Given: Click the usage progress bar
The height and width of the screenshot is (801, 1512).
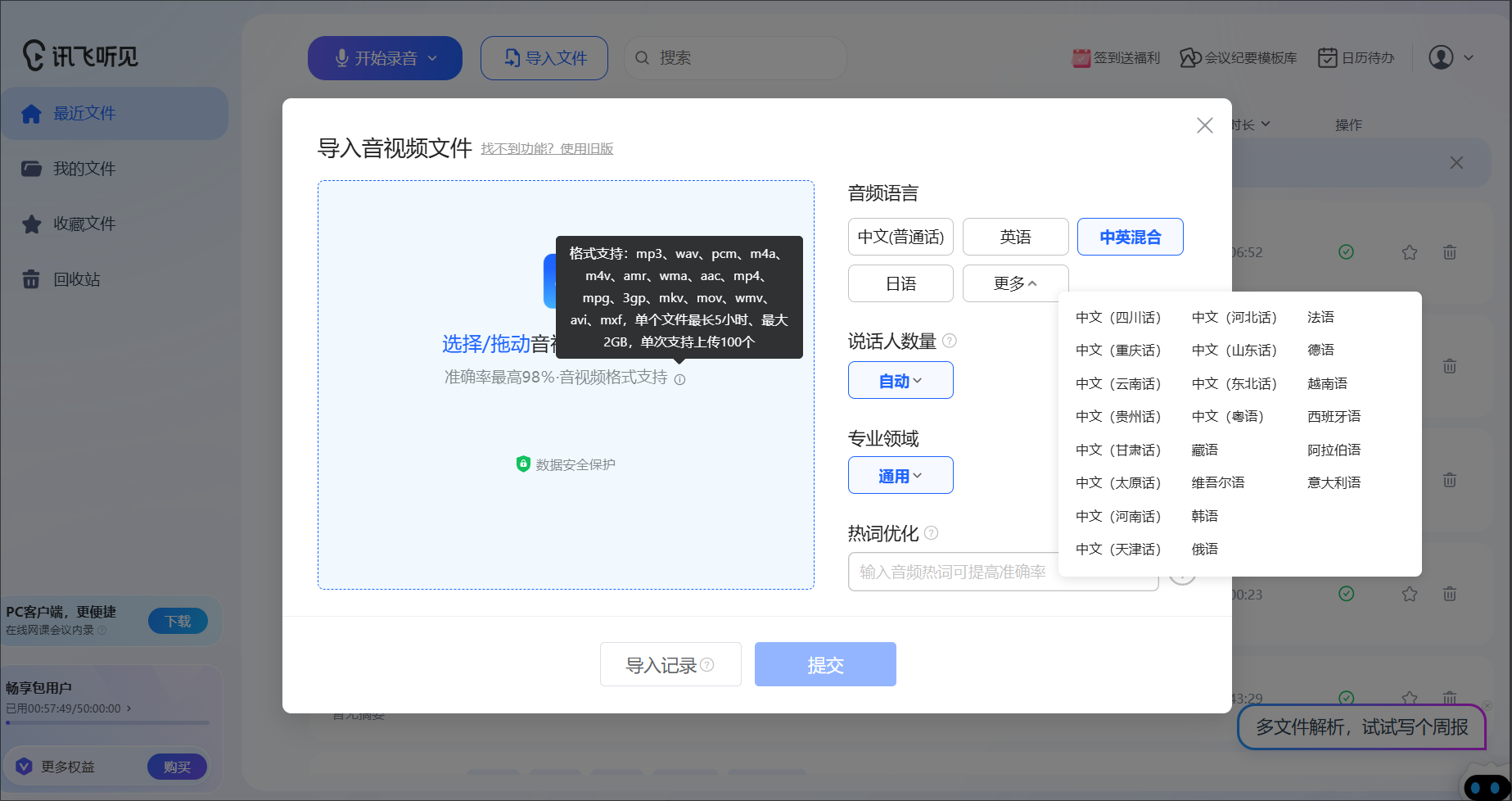Looking at the screenshot, I should point(108,722).
